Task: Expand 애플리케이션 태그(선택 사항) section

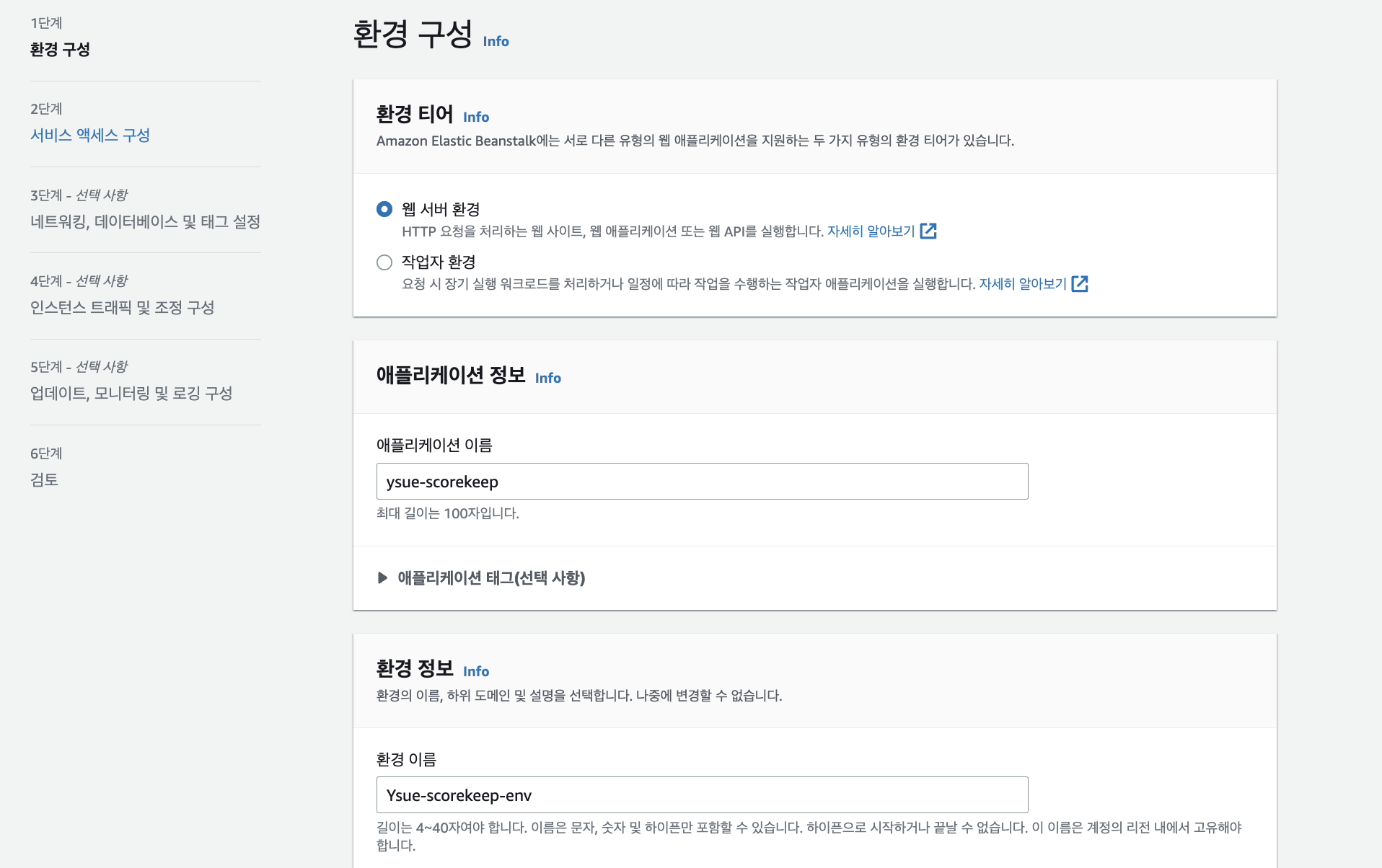Action: tap(481, 578)
